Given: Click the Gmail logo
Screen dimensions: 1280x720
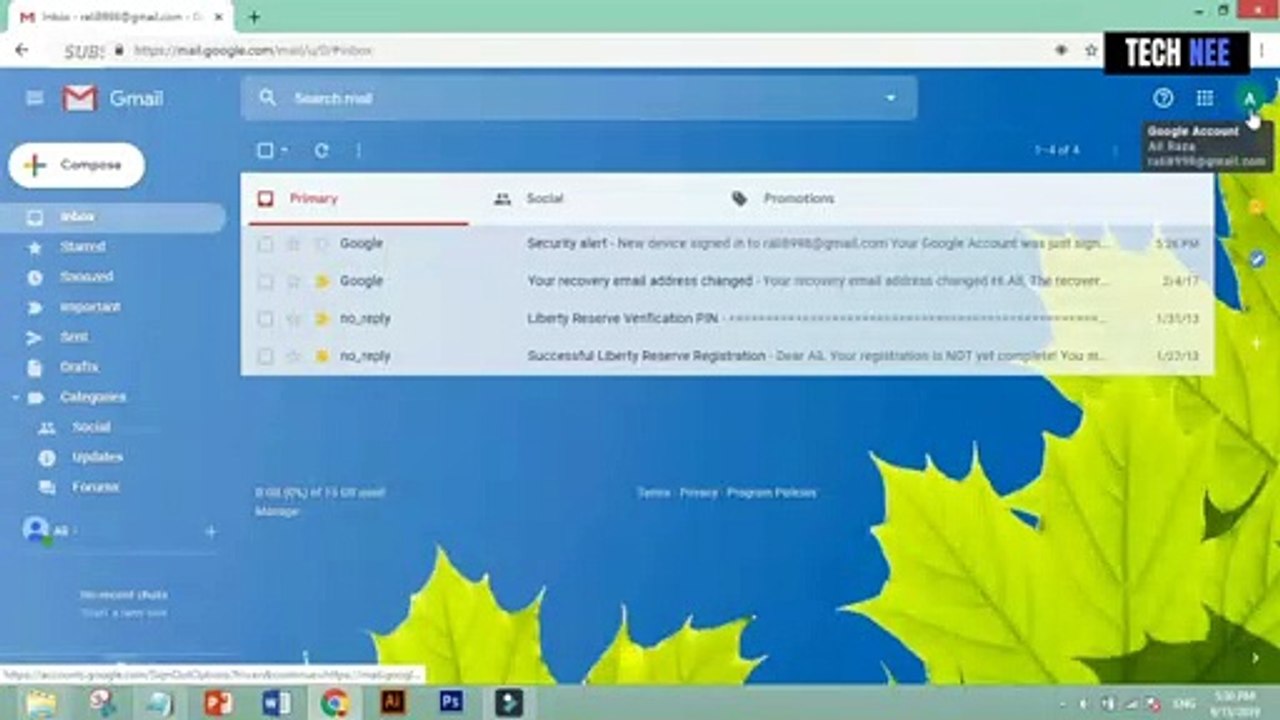Looking at the screenshot, I should click(x=113, y=98).
